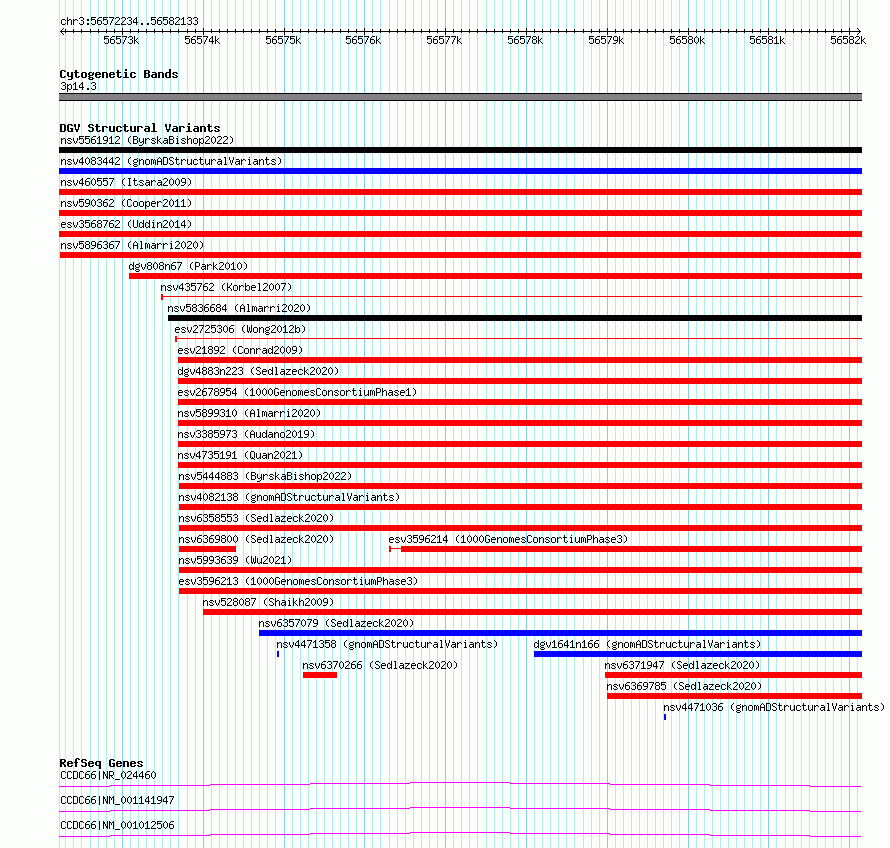Click the tiny blue marker under nsv4471358

[x=278, y=654]
